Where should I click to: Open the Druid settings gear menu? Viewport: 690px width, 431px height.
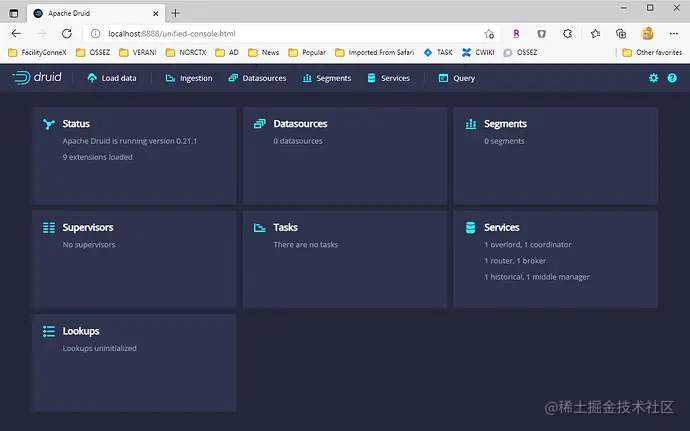pos(653,78)
